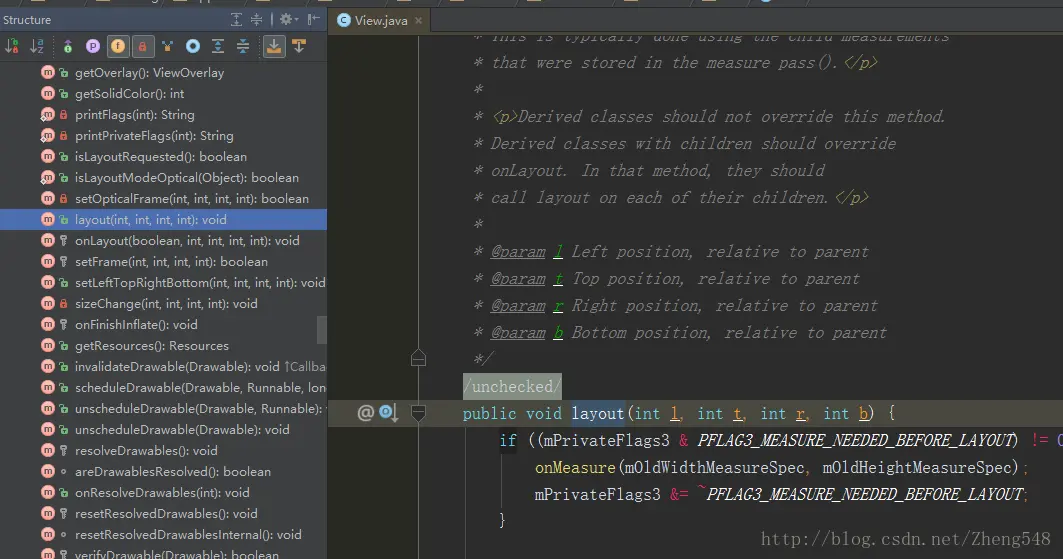Image resolution: width=1063 pixels, height=559 pixels.
Task: Click Structure header collapse-all icon
Action: [x=256, y=20]
